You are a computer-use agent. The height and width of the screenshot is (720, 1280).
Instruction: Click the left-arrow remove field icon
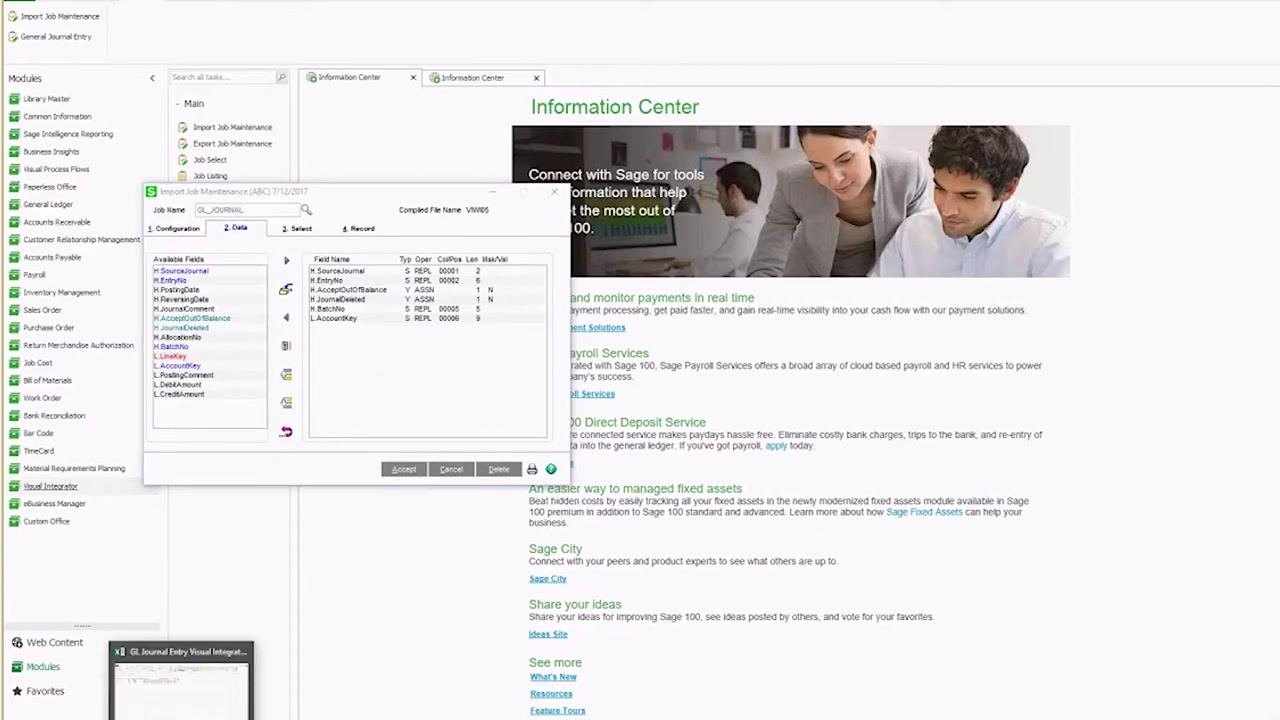(286, 318)
